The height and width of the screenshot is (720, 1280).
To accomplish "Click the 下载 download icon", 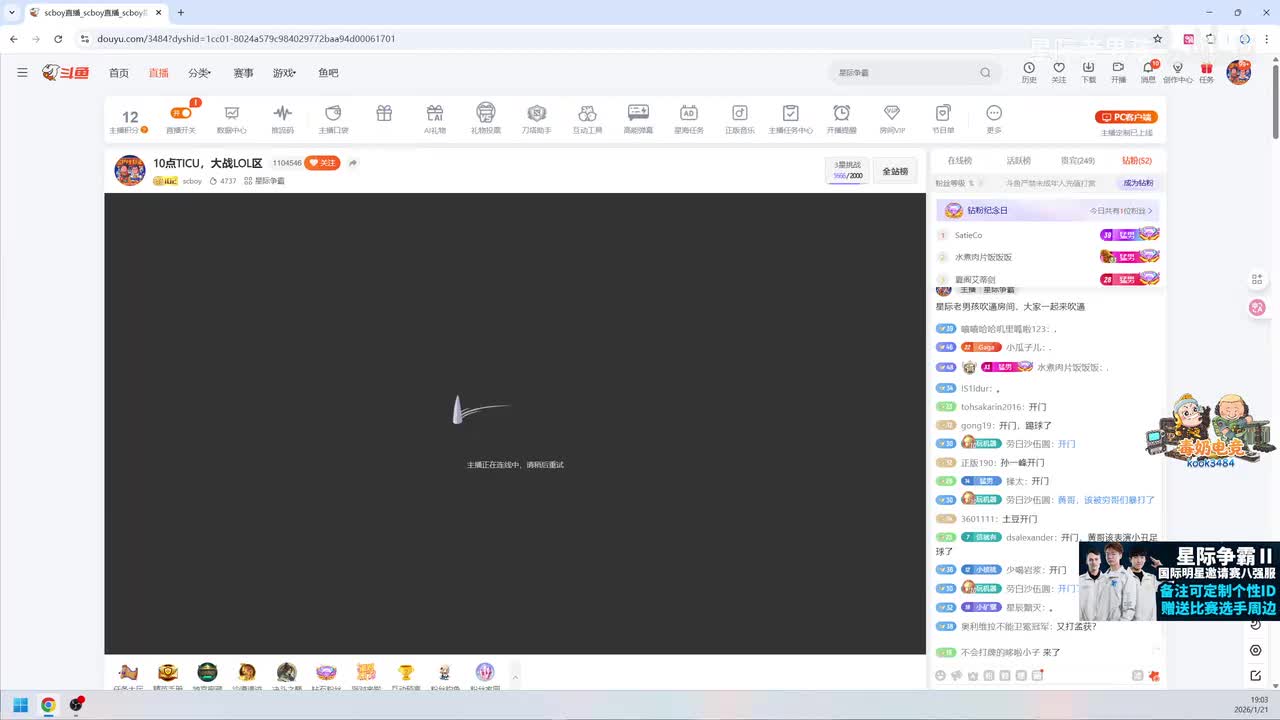I will 1088,72.
